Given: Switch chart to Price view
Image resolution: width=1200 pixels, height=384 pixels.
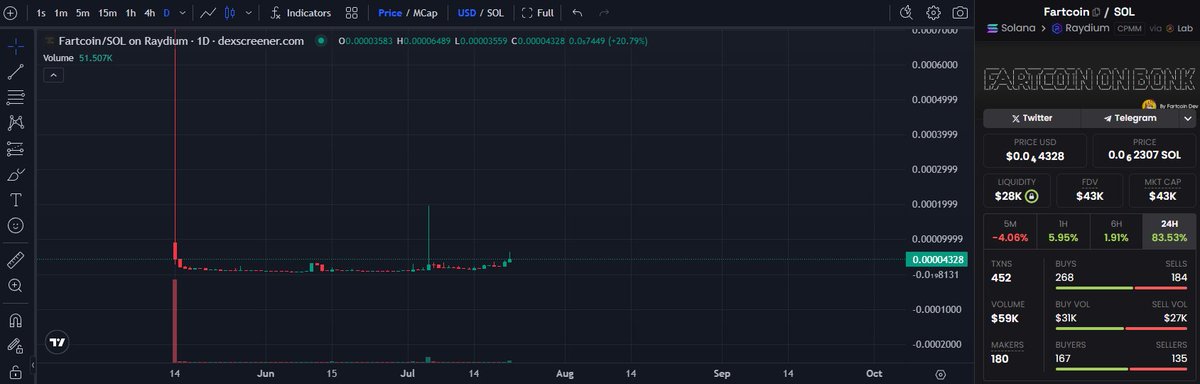Looking at the screenshot, I should click(389, 13).
